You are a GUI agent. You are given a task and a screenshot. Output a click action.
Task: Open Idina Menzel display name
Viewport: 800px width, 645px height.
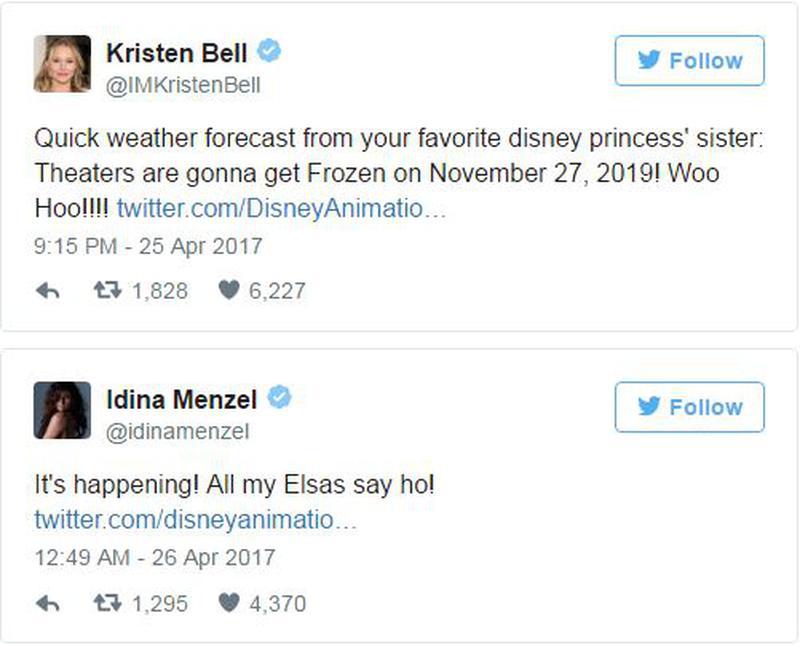[182, 399]
